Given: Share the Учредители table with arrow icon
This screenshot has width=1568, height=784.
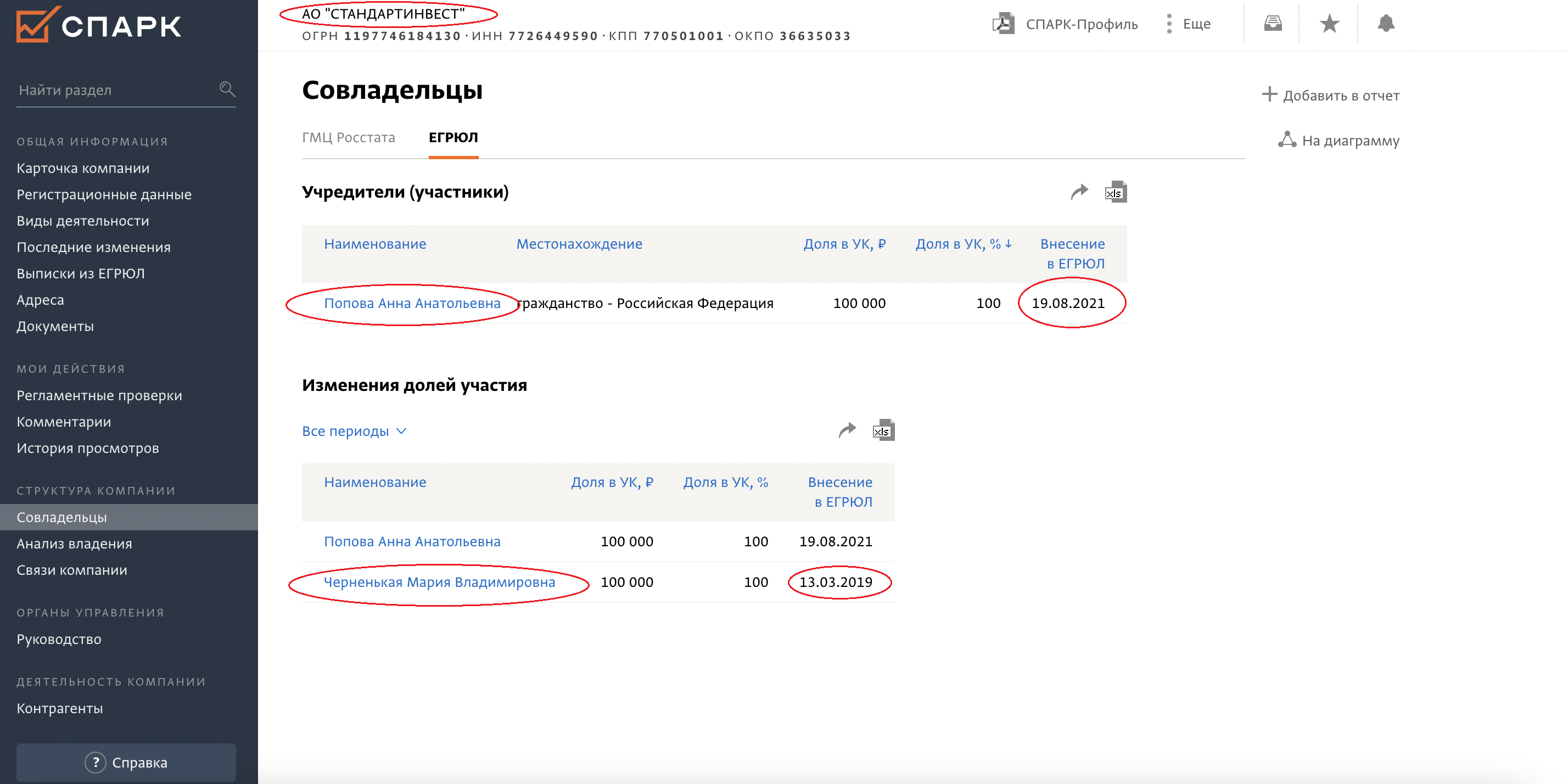Looking at the screenshot, I should [1079, 192].
